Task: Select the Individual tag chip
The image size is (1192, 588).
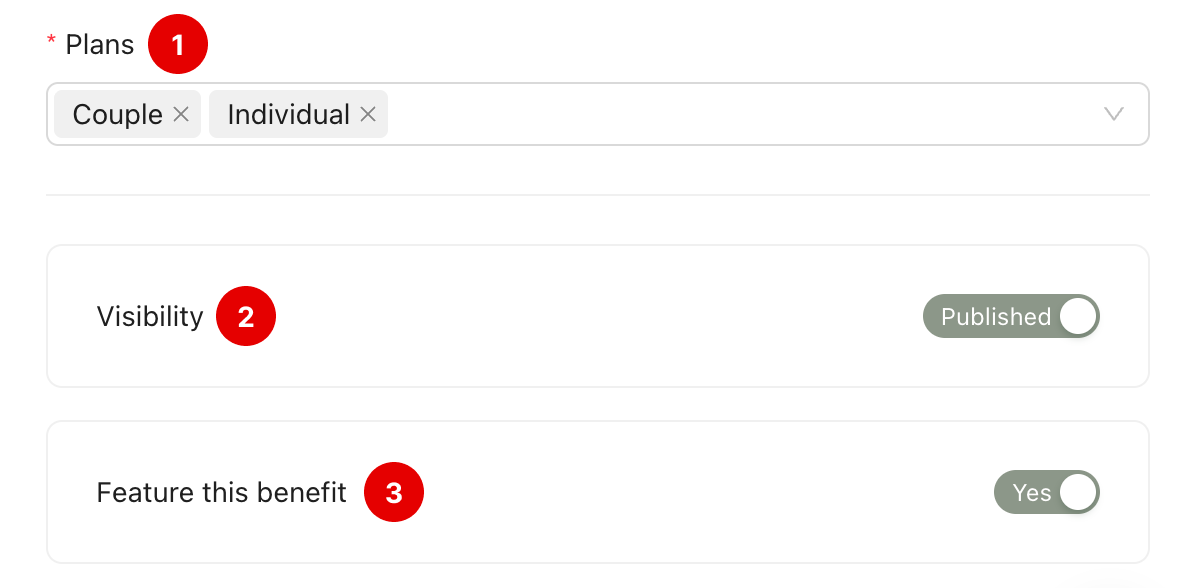Action: 288,115
